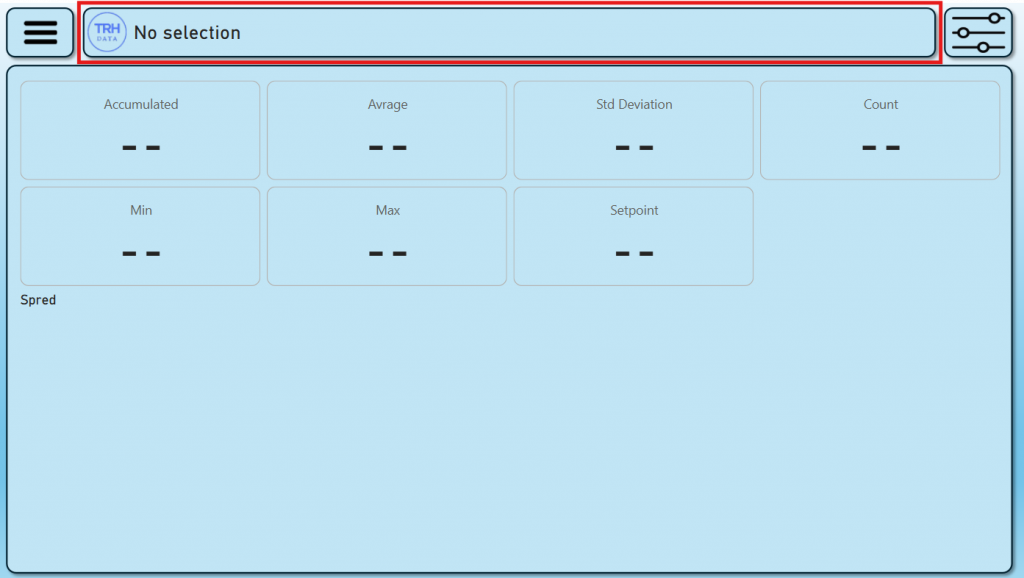Select the Setpoint tile label

634,210
